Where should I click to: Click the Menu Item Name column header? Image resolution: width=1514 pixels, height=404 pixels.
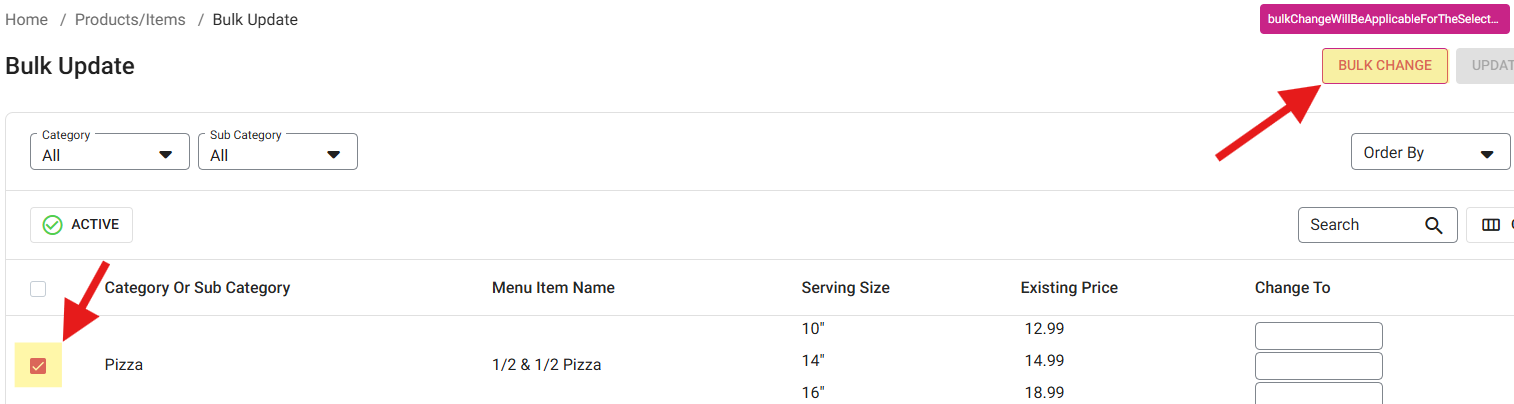tap(553, 288)
